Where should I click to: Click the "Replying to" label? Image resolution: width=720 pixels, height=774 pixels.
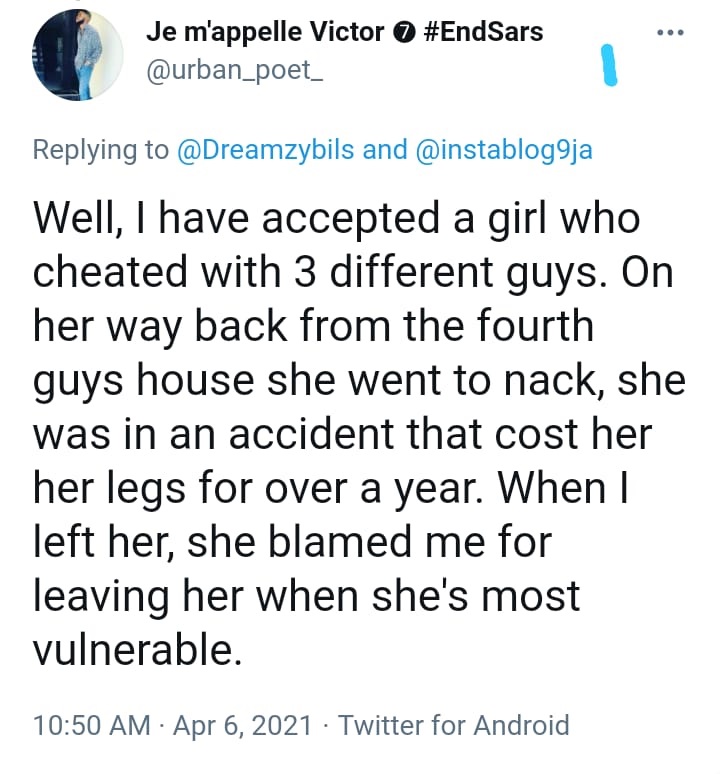coord(101,150)
